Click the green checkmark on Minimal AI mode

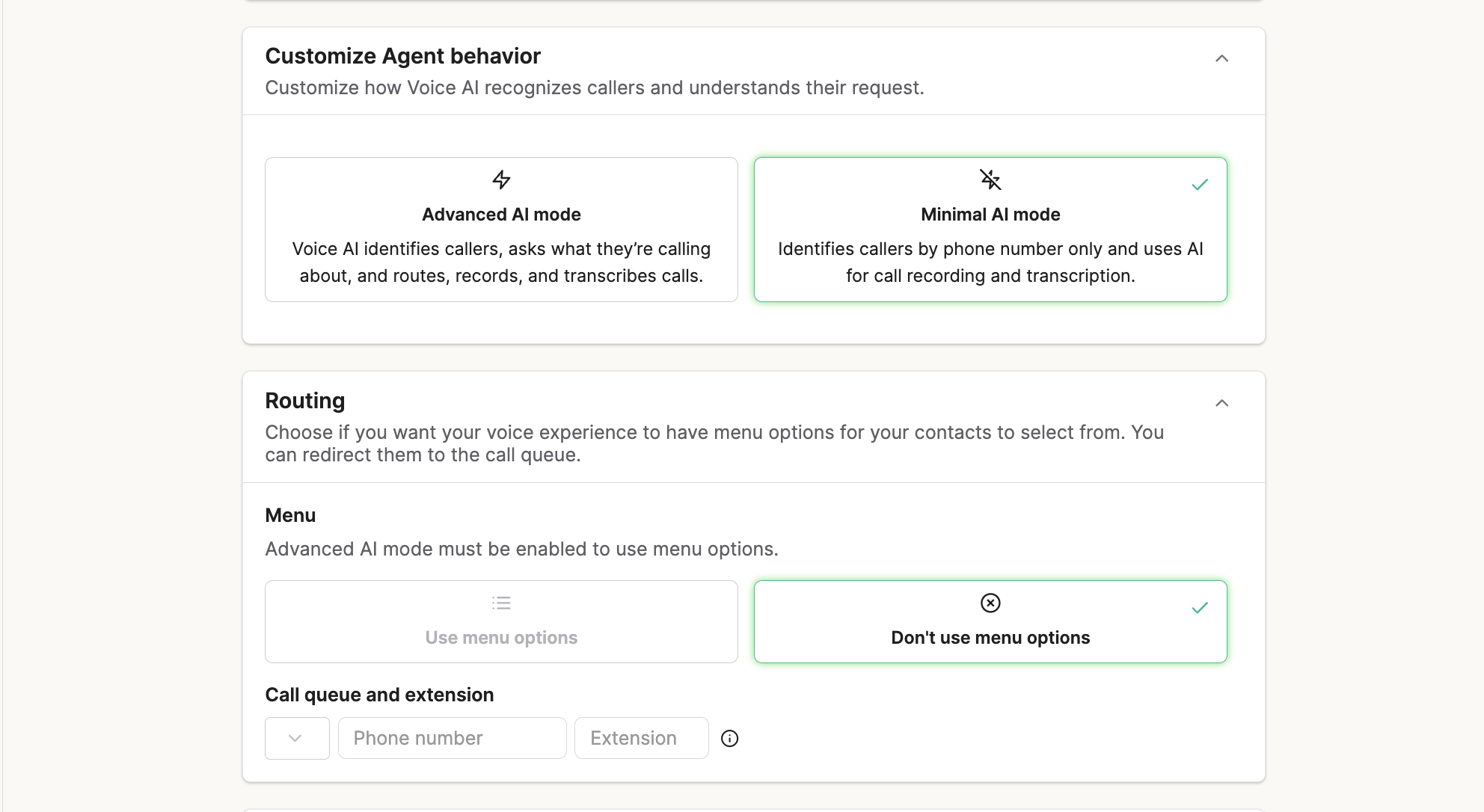click(x=1200, y=185)
